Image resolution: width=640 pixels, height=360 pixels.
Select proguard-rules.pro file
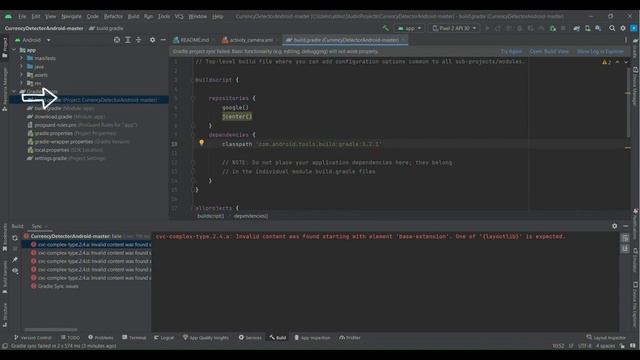[x=82, y=125]
